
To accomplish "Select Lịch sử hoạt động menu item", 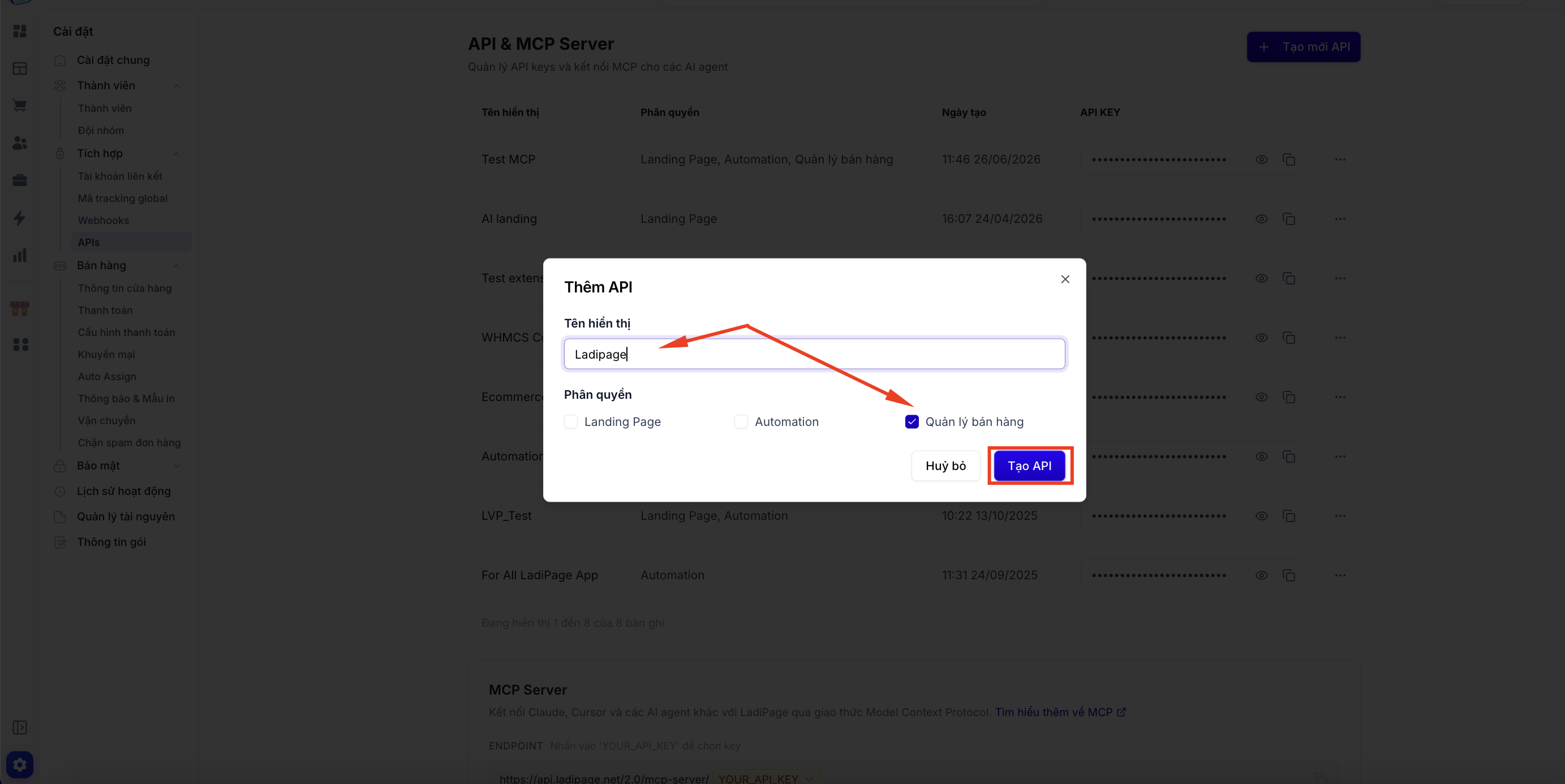I will [x=123, y=490].
